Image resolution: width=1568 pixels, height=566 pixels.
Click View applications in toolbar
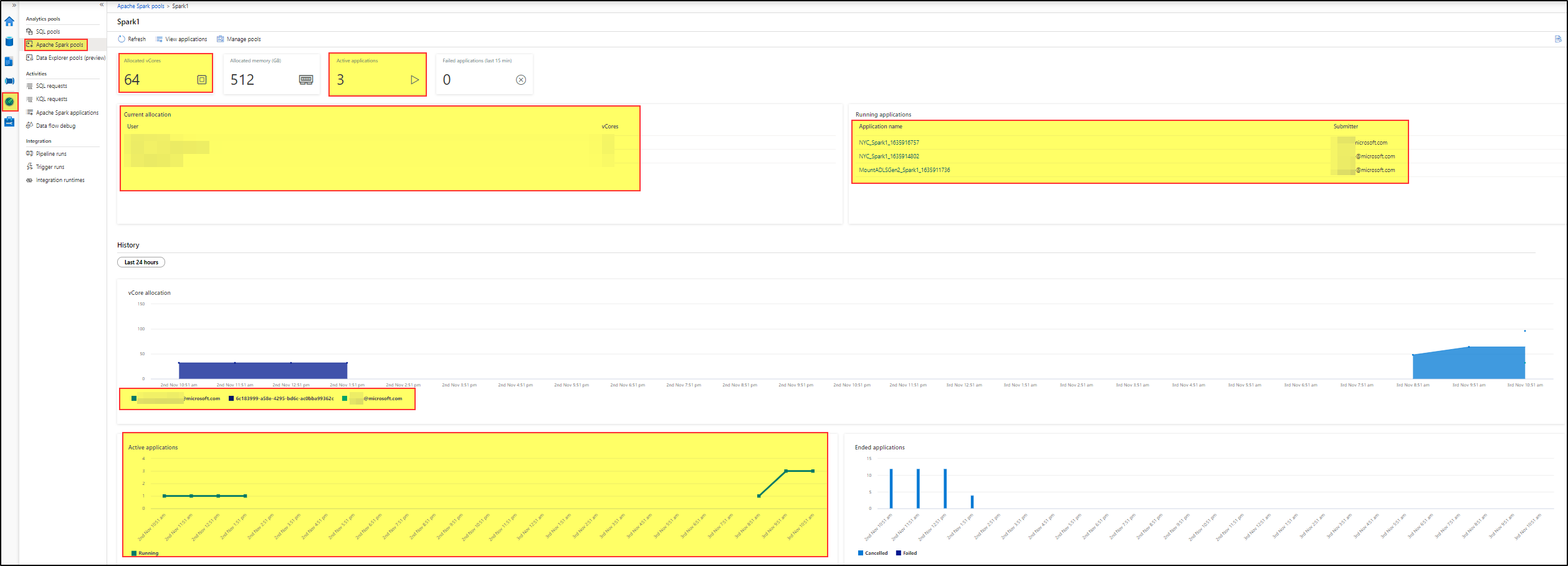click(x=181, y=39)
